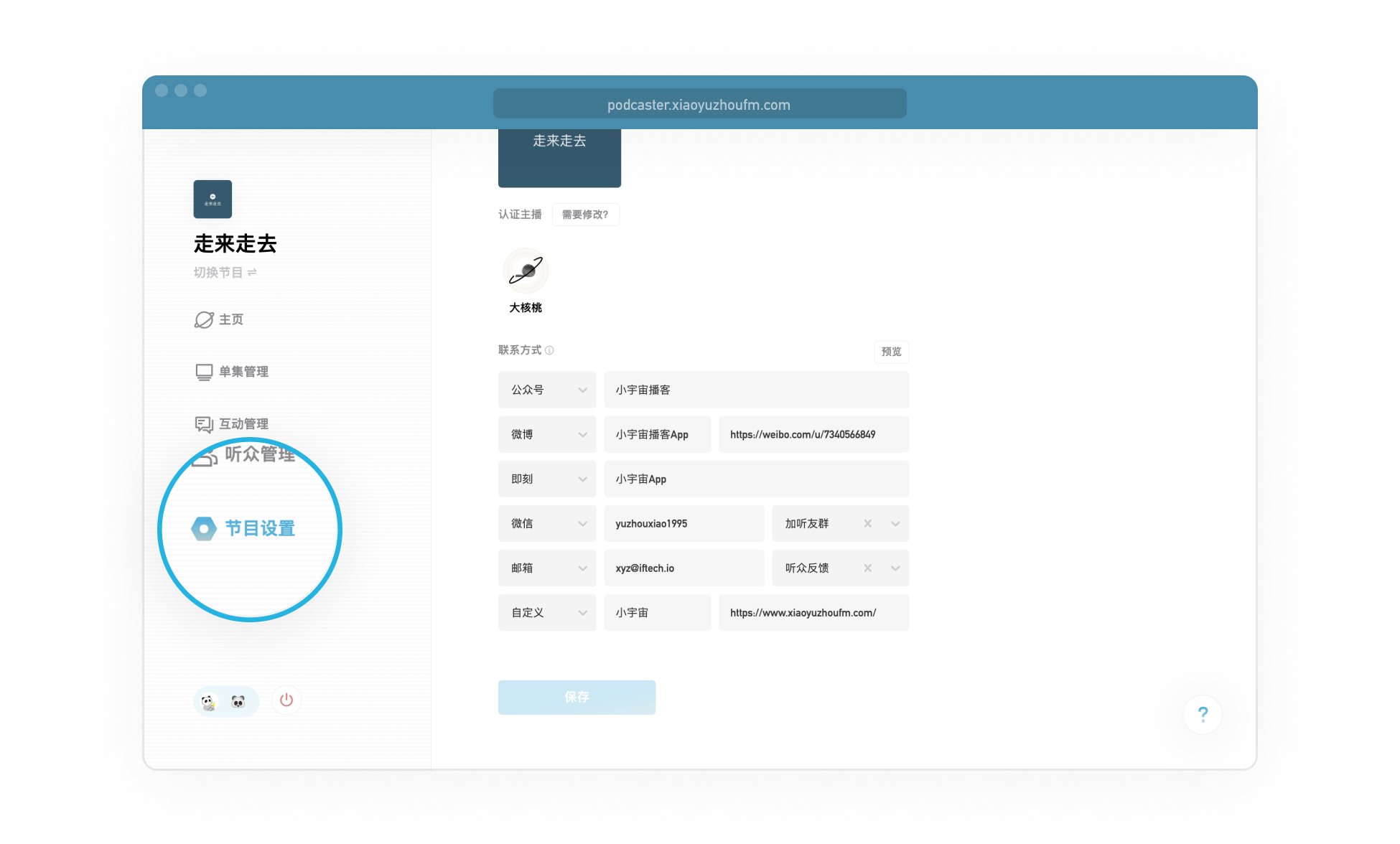Expand the 听众反馈 dropdown chevron

pos(895,568)
